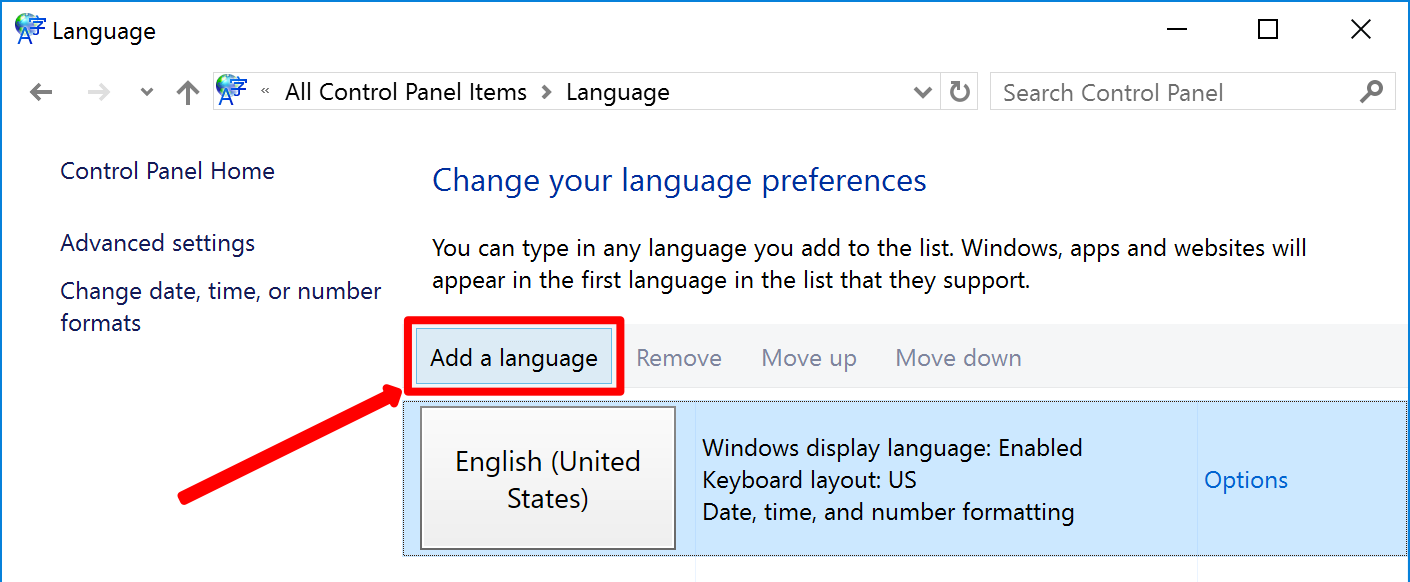Expand the address bar history dropdown
This screenshot has width=1410, height=582.
tap(923, 93)
